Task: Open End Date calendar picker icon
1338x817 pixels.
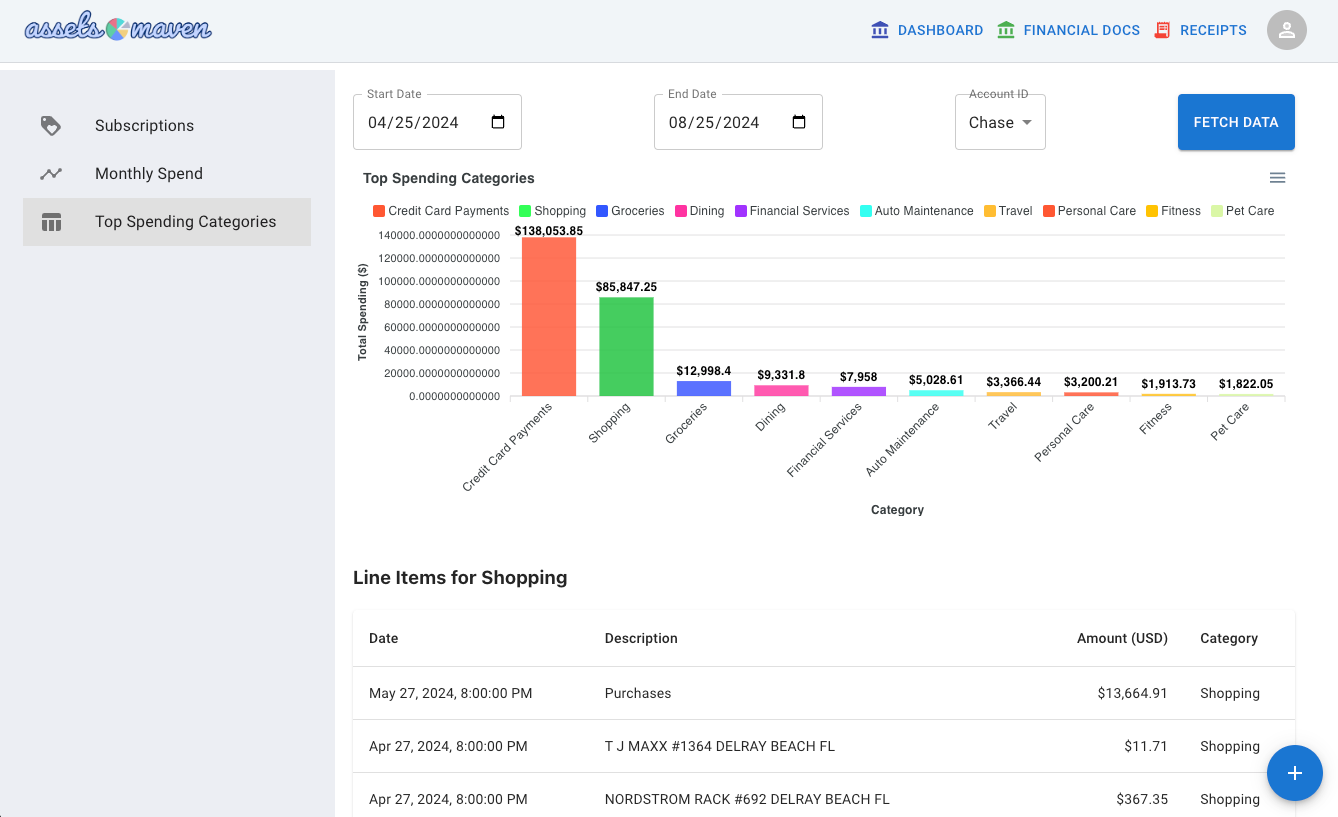Action: (799, 122)
